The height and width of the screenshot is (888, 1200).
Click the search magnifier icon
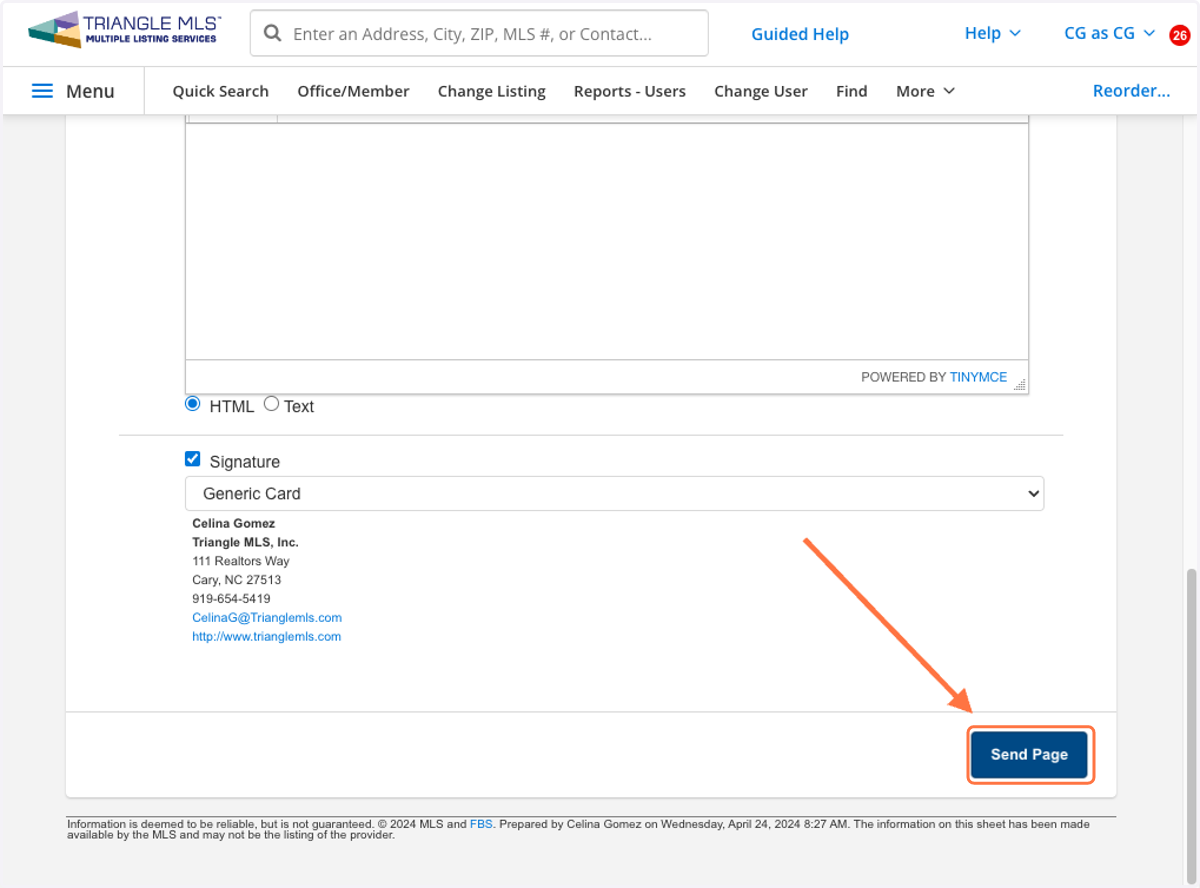point(272,34)
